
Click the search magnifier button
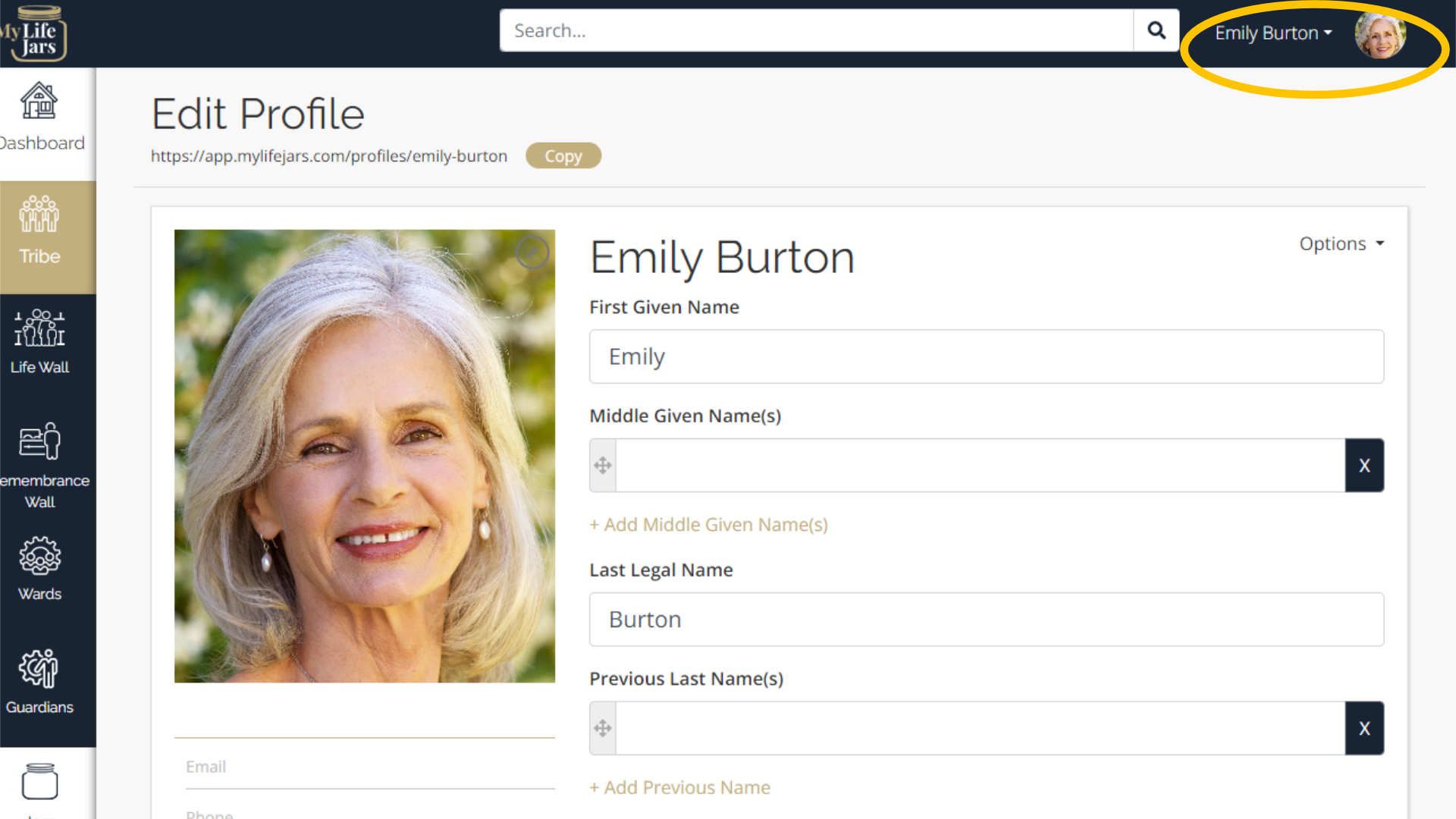click(1156, 30)
